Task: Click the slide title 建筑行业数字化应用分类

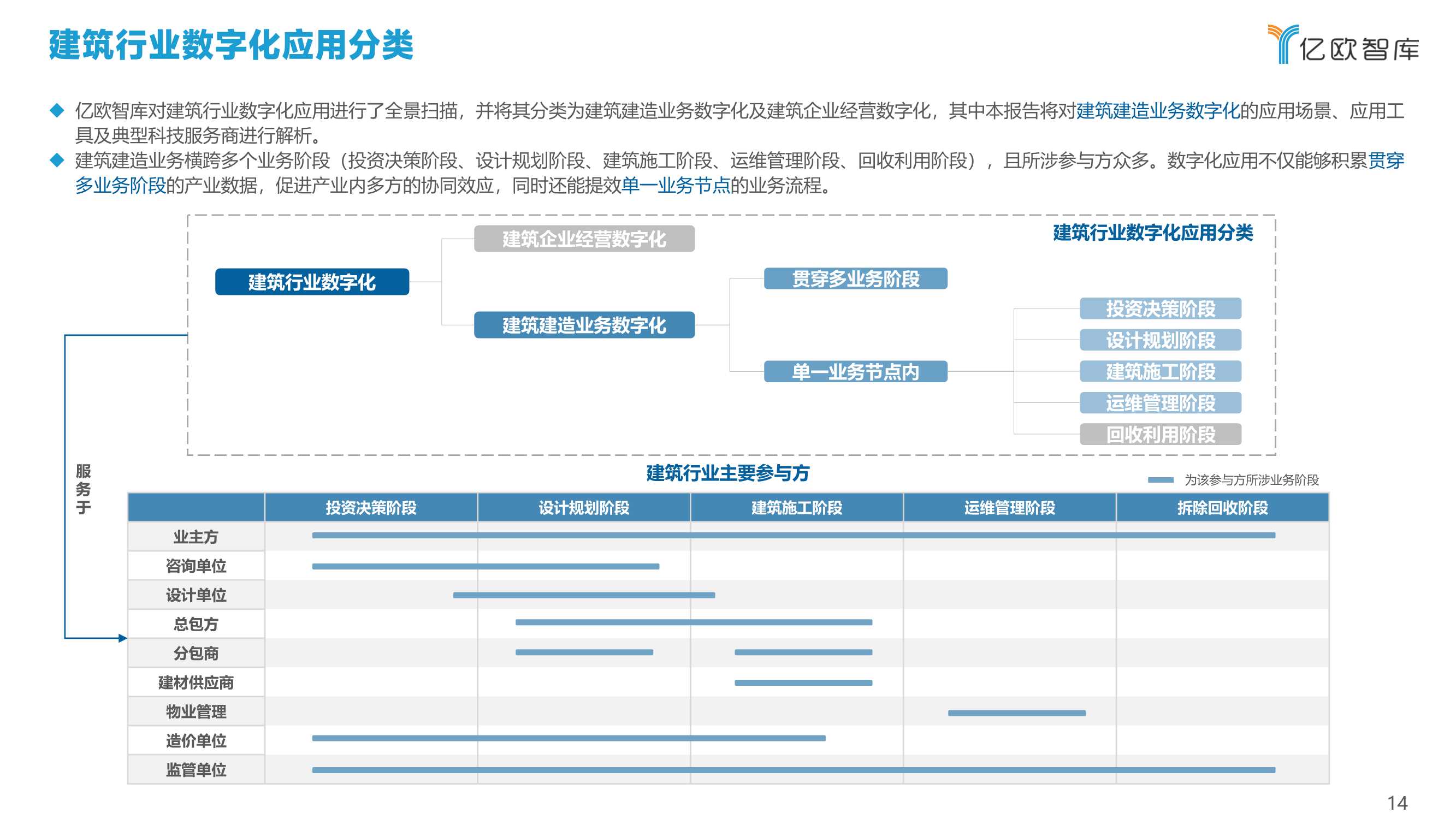Action: [231, 45]
